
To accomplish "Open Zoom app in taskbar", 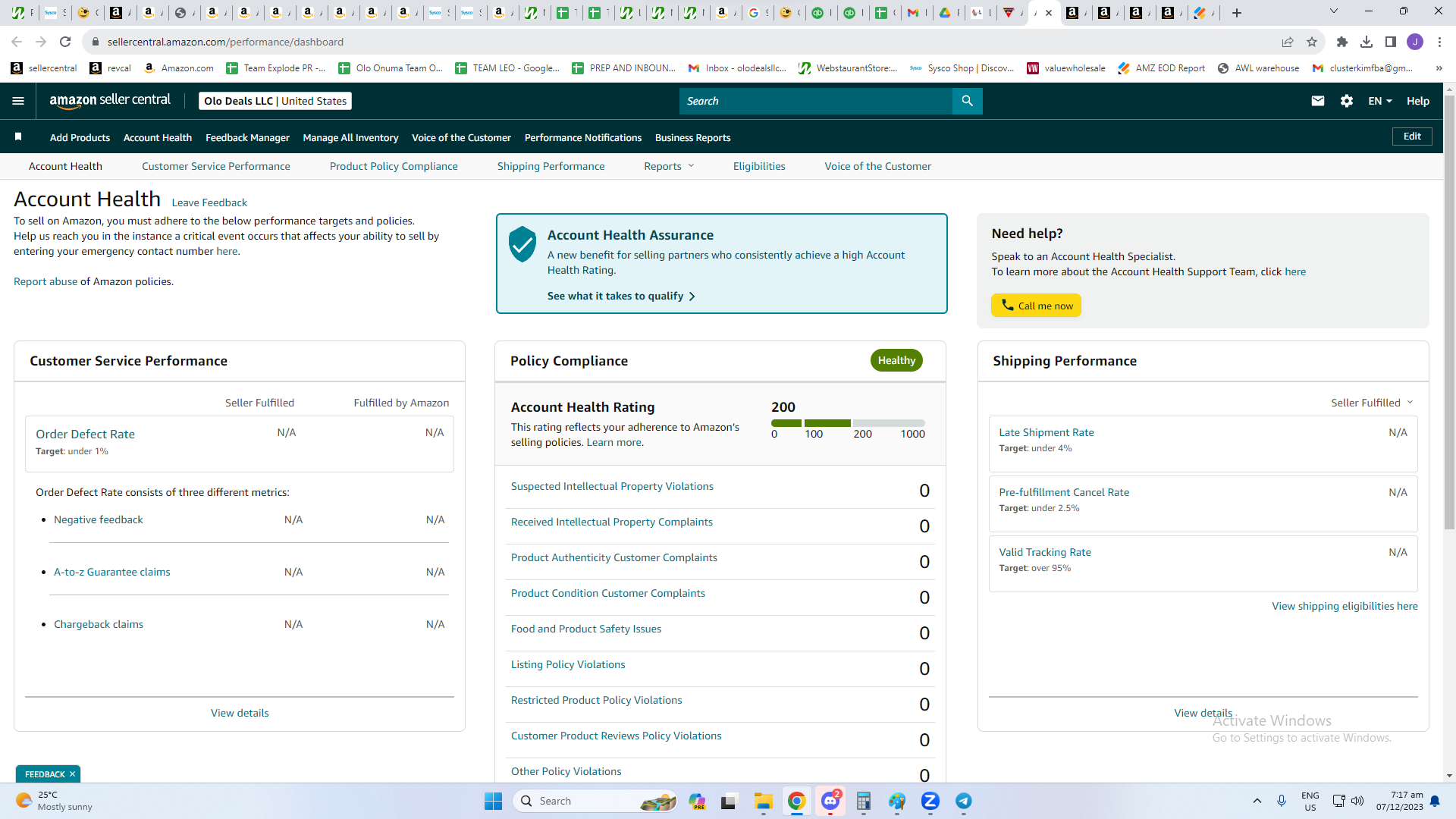I will [930, 801].
